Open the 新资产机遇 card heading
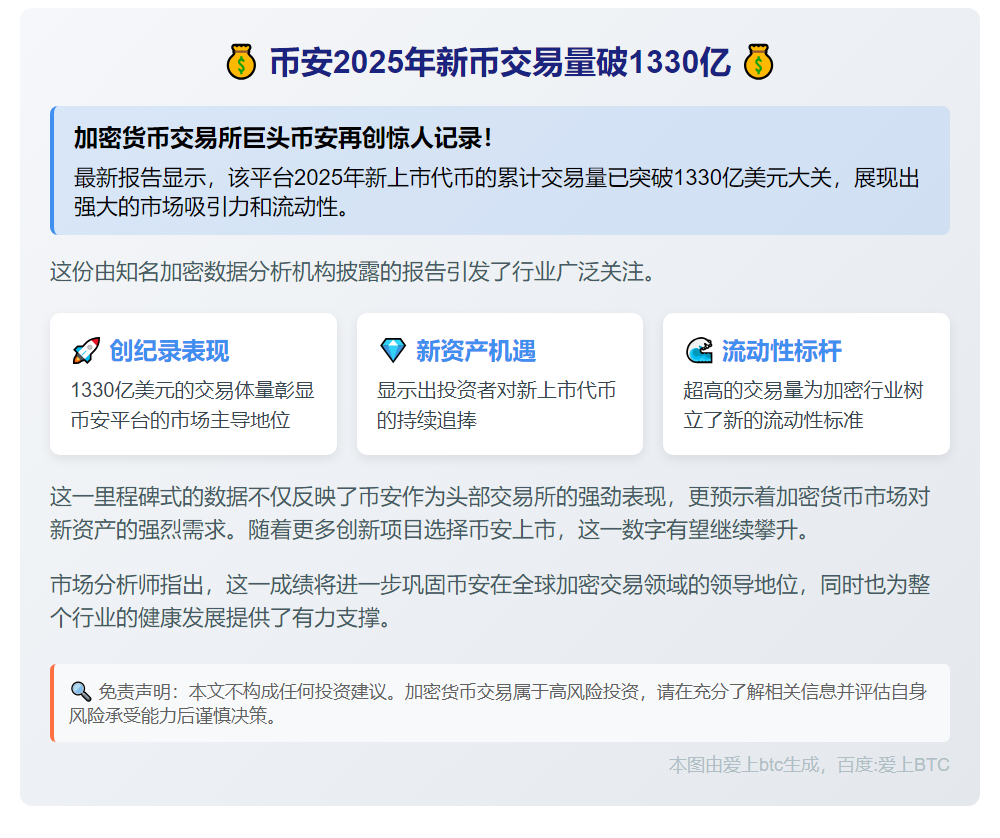1000x838 pixels. pos(476,351)
